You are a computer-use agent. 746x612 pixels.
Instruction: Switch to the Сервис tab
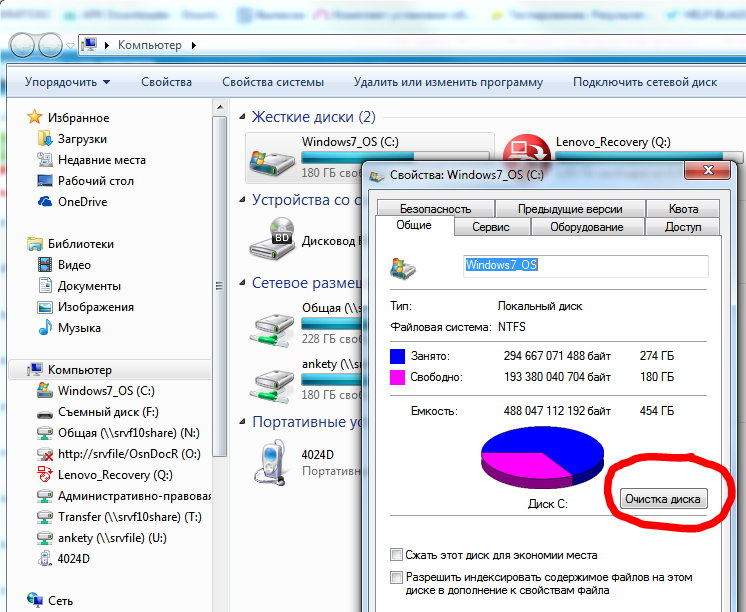[491, 227]
